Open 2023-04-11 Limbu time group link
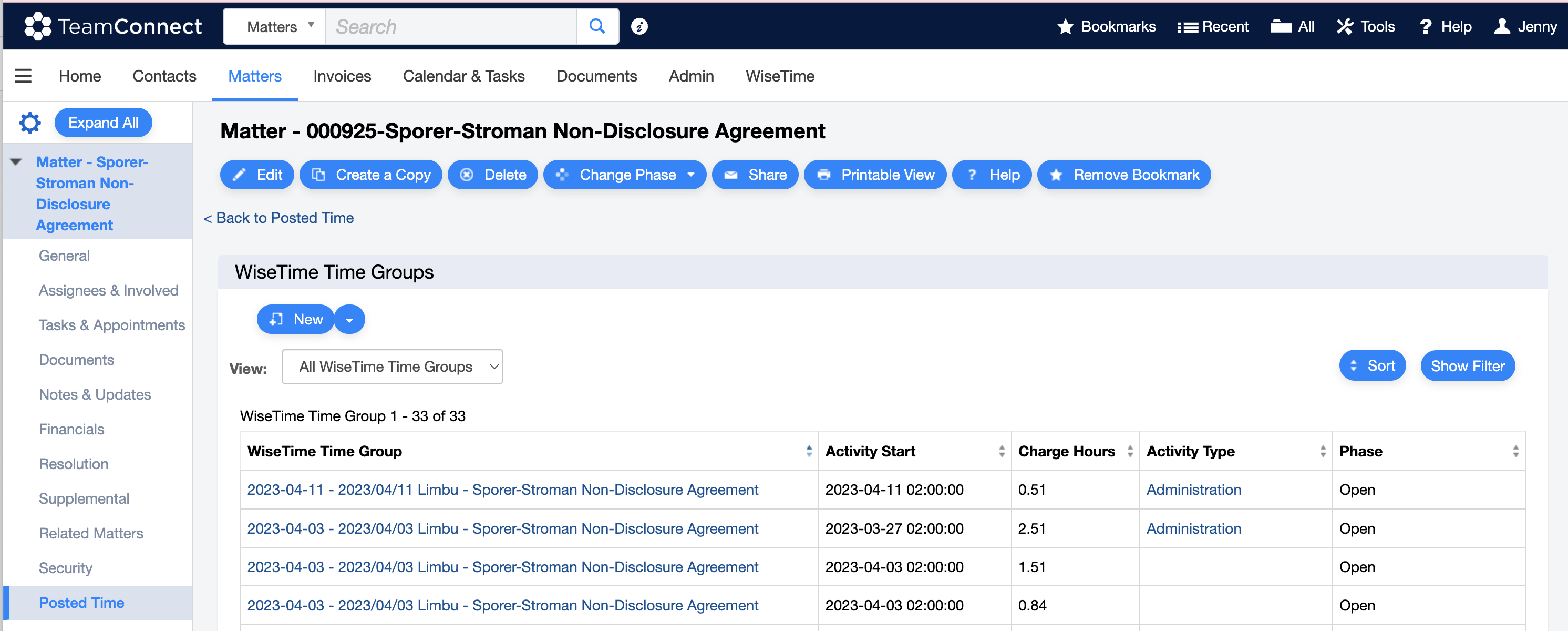 pyautogui.click(x=502, y=490)
